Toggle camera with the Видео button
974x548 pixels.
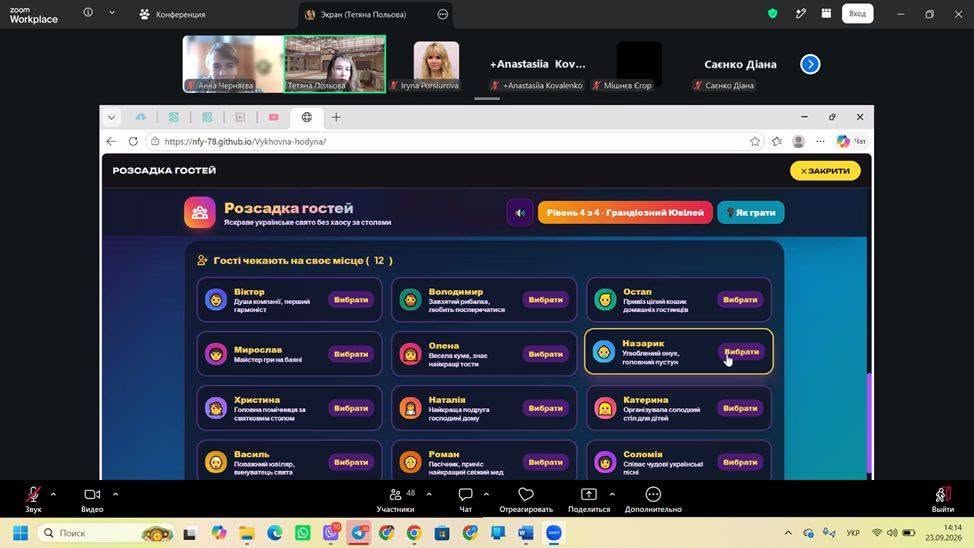92,495
